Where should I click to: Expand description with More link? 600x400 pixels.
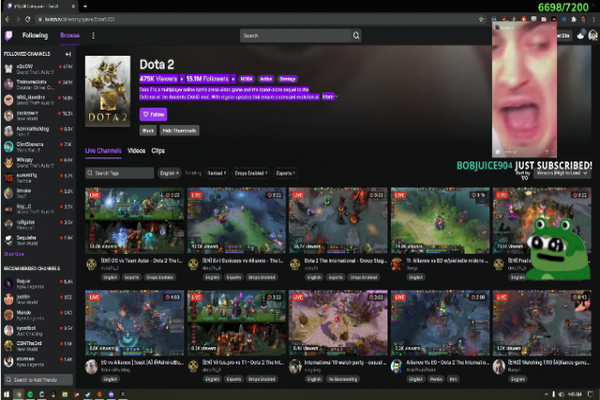tap(329, 97)
